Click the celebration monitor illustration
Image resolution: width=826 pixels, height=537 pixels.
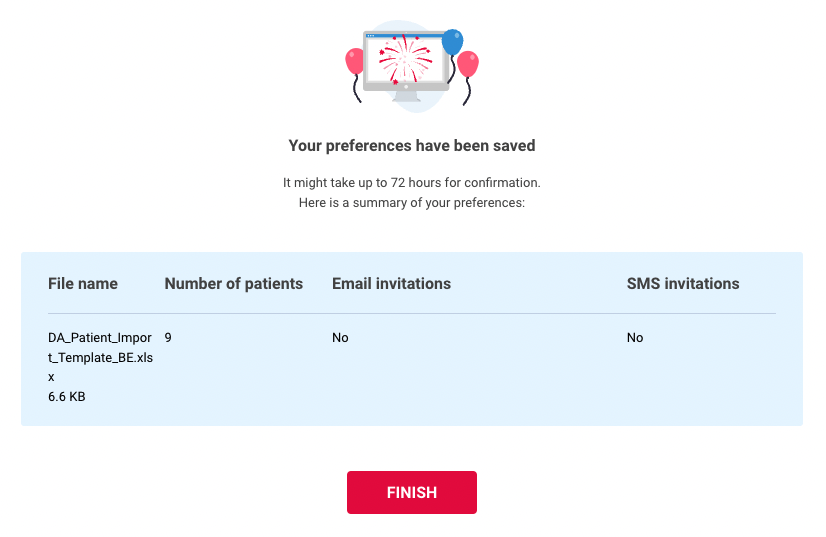pos(411,66)
